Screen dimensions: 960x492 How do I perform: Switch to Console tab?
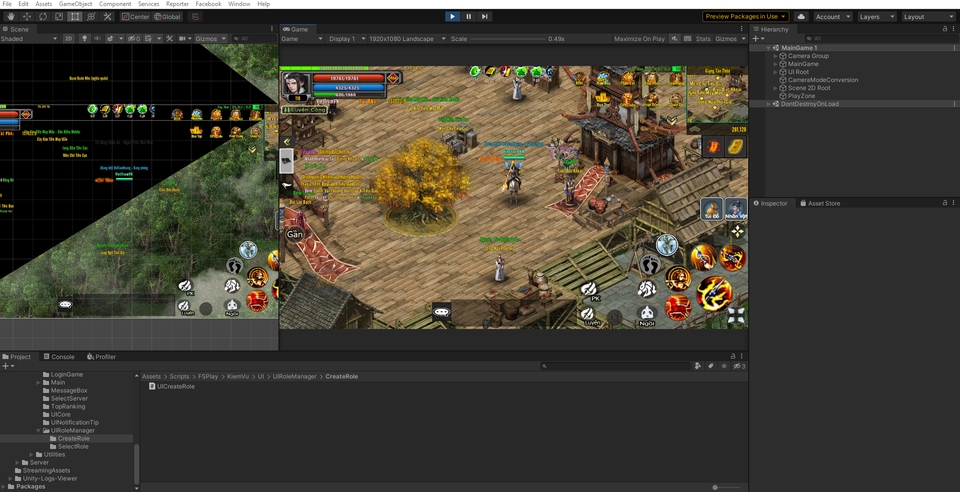tap(58, 357)
